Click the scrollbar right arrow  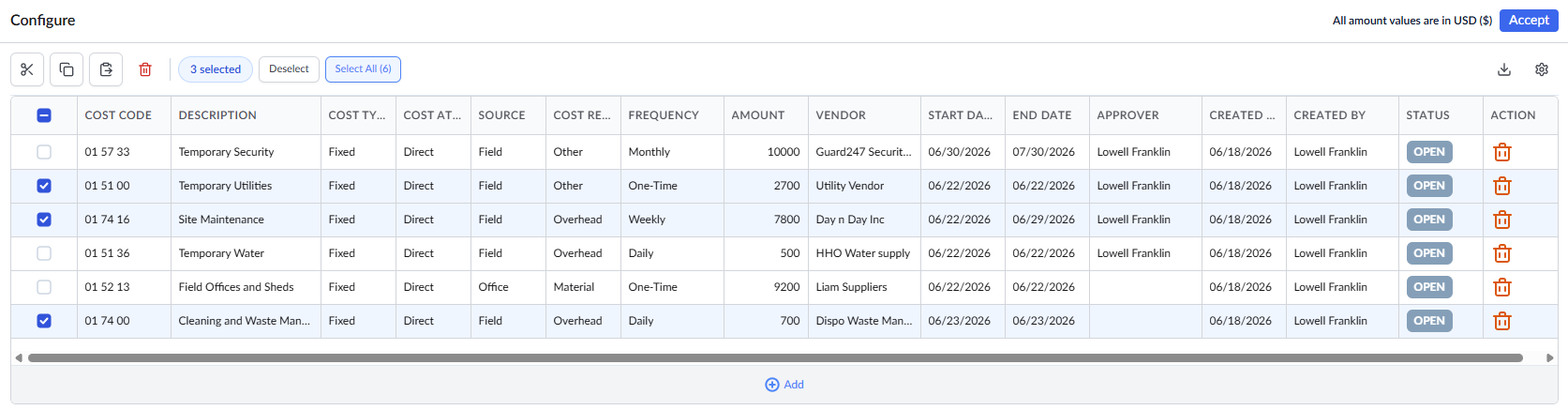tap(1550, 357)
